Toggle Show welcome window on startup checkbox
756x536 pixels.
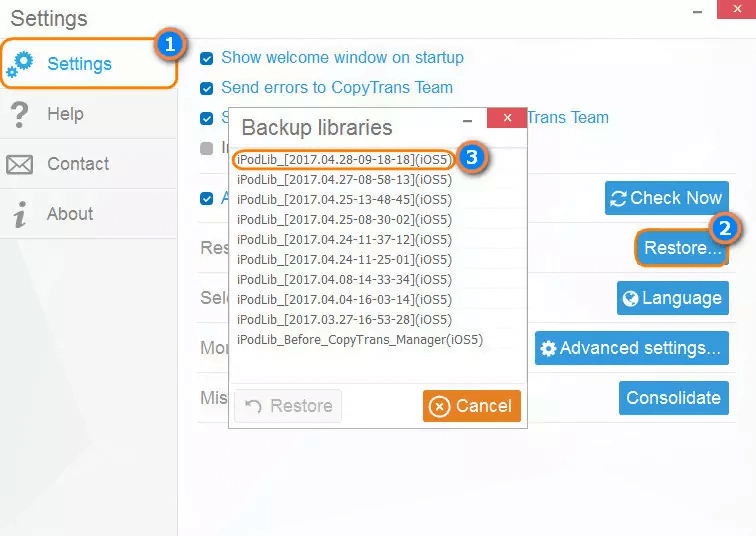point(206,59)
